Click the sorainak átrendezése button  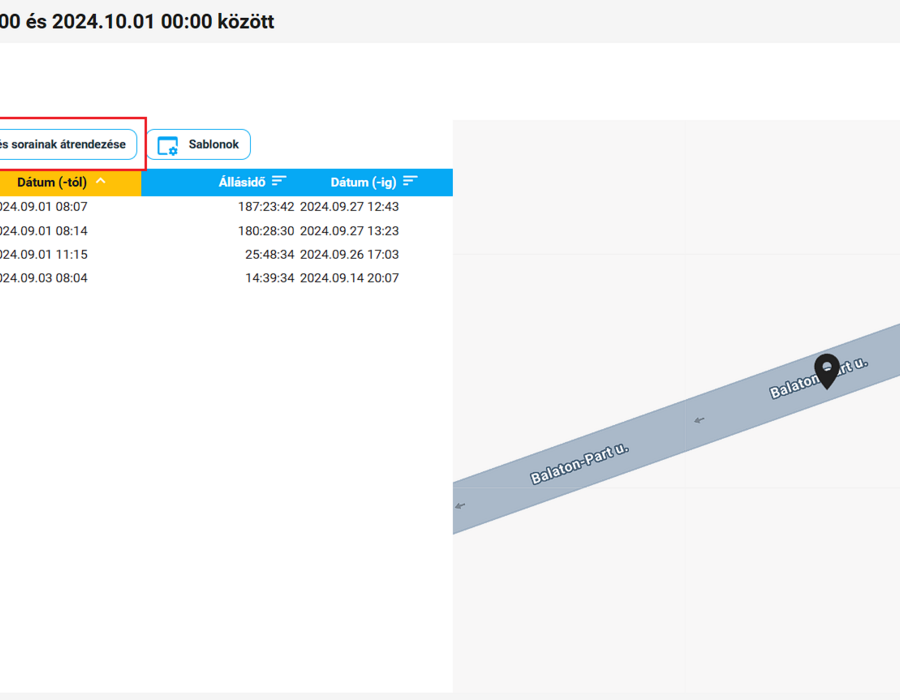point(68,145)
